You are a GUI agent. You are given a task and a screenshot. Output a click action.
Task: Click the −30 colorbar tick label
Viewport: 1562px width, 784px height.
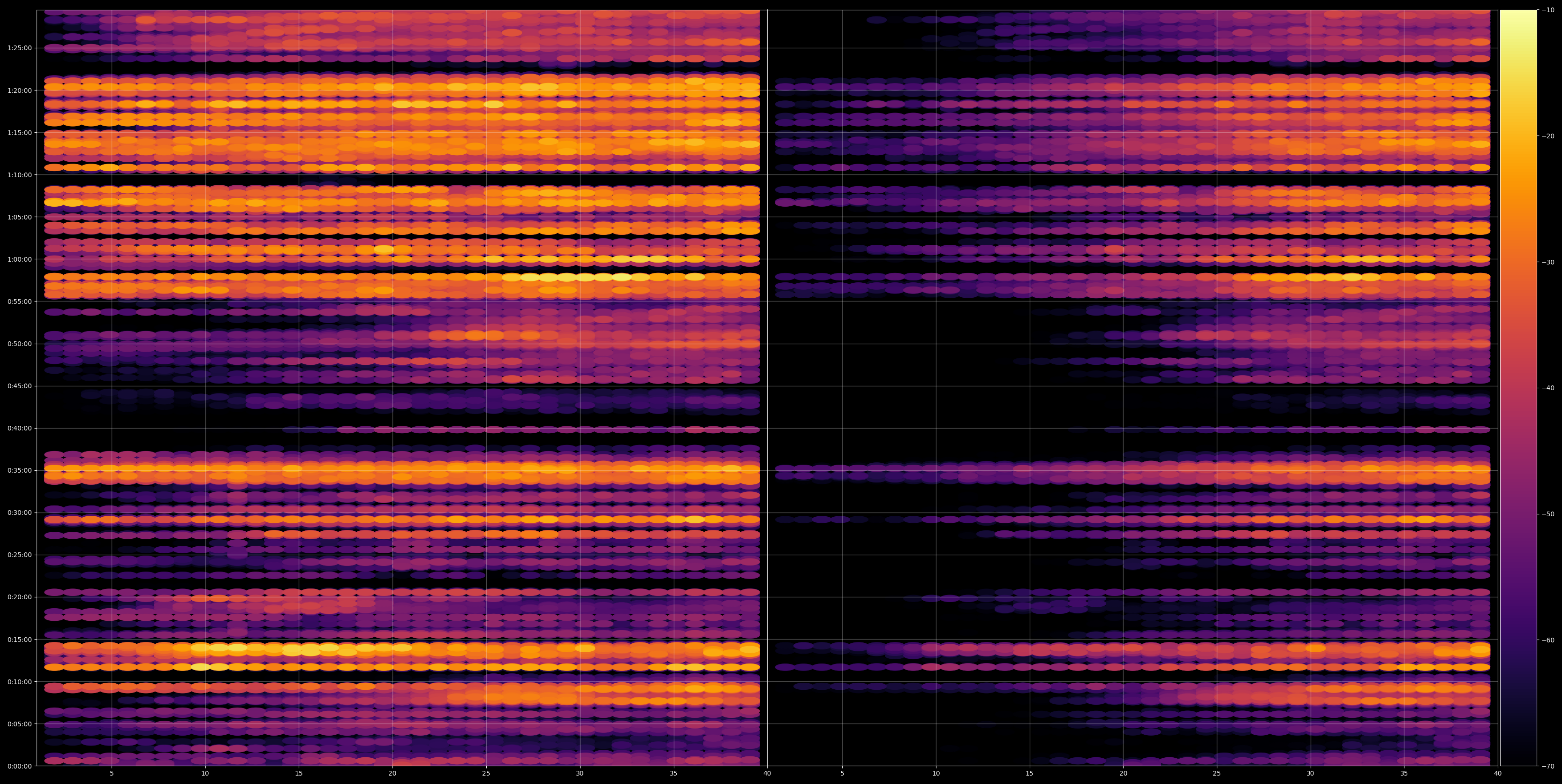[x=1548, y=262]
